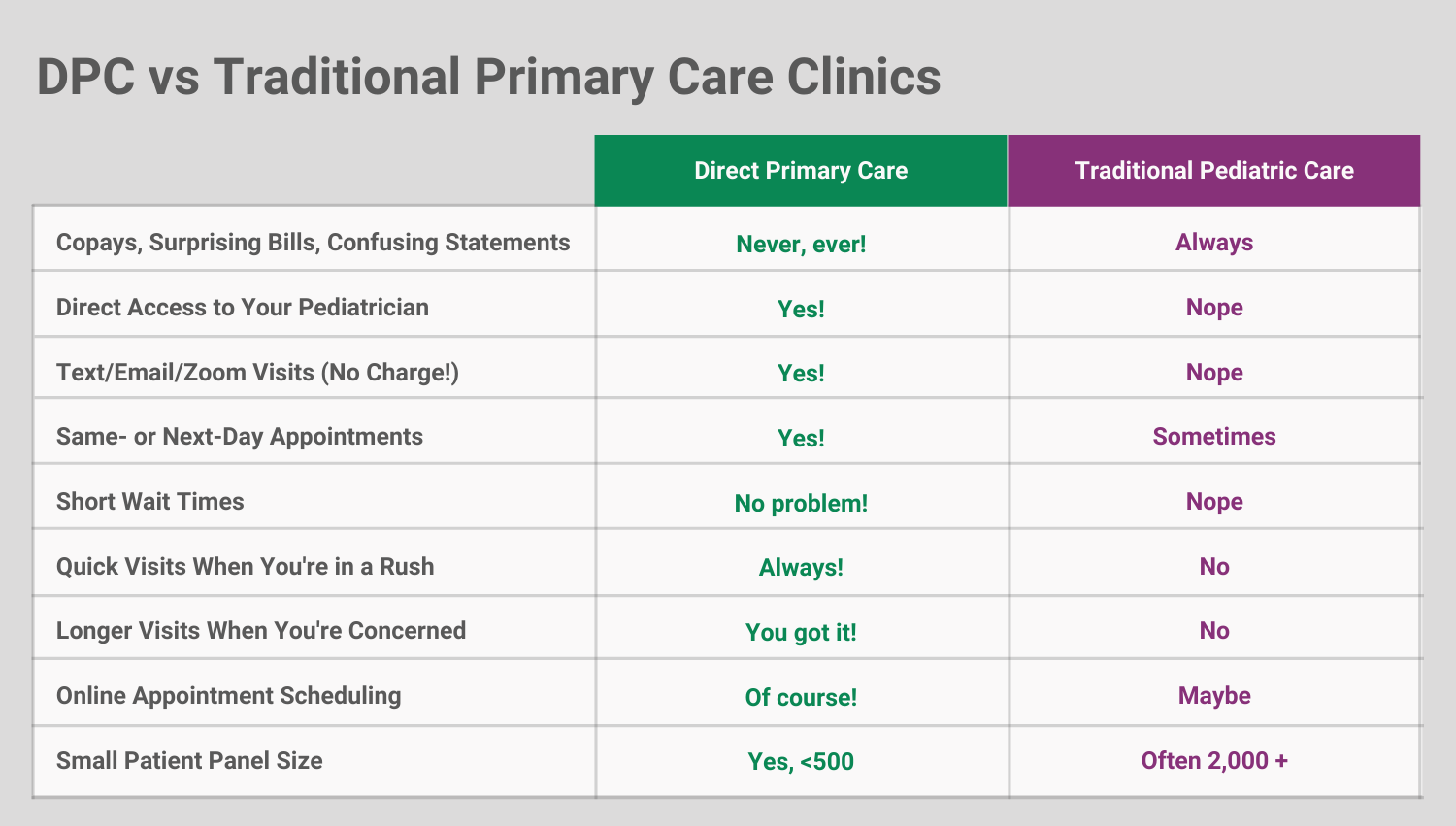Click Longer Visits When You're Concerned label

261,631
